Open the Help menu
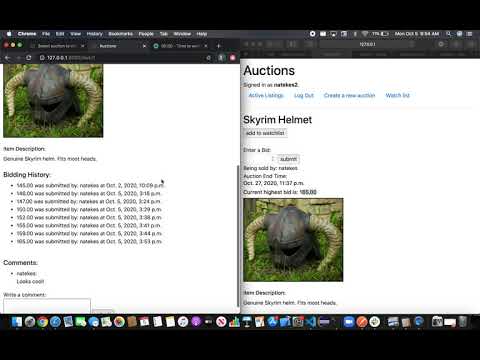The height and width of the screenshot is (360, 480). [x=202, y=34]
